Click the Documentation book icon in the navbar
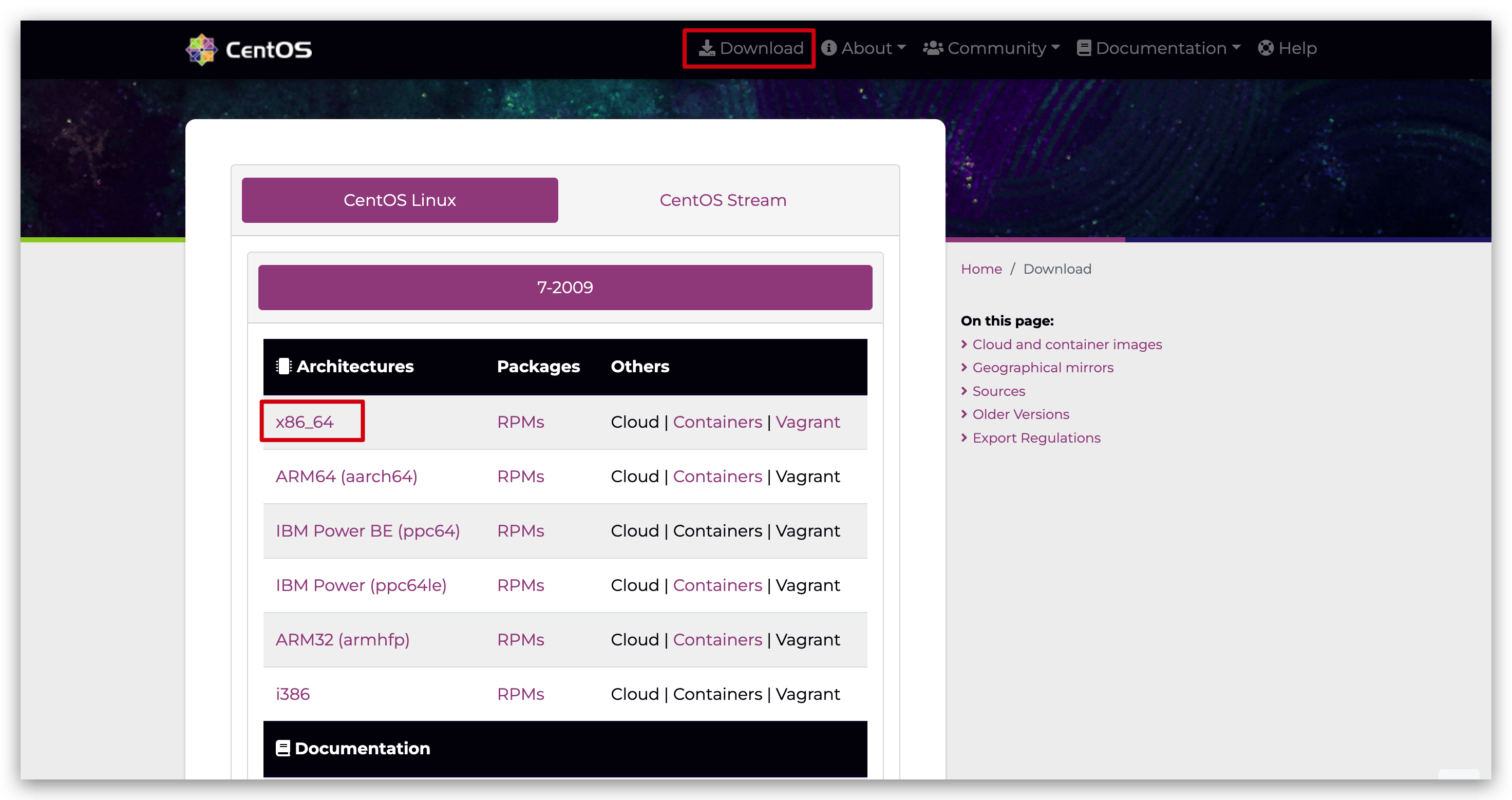Screen dimensions: 1512x800 pyautogui.click(x=1084, y=48)
